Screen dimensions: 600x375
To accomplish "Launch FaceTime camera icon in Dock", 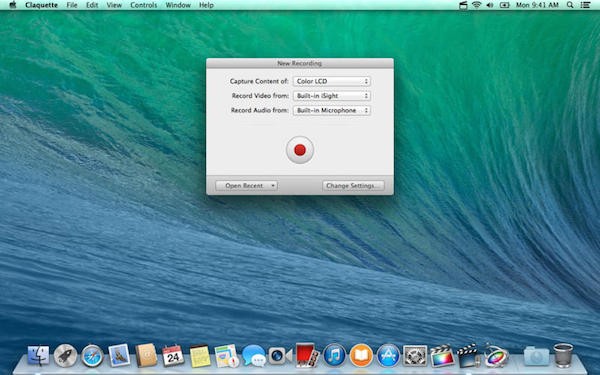I will point(280,356).
